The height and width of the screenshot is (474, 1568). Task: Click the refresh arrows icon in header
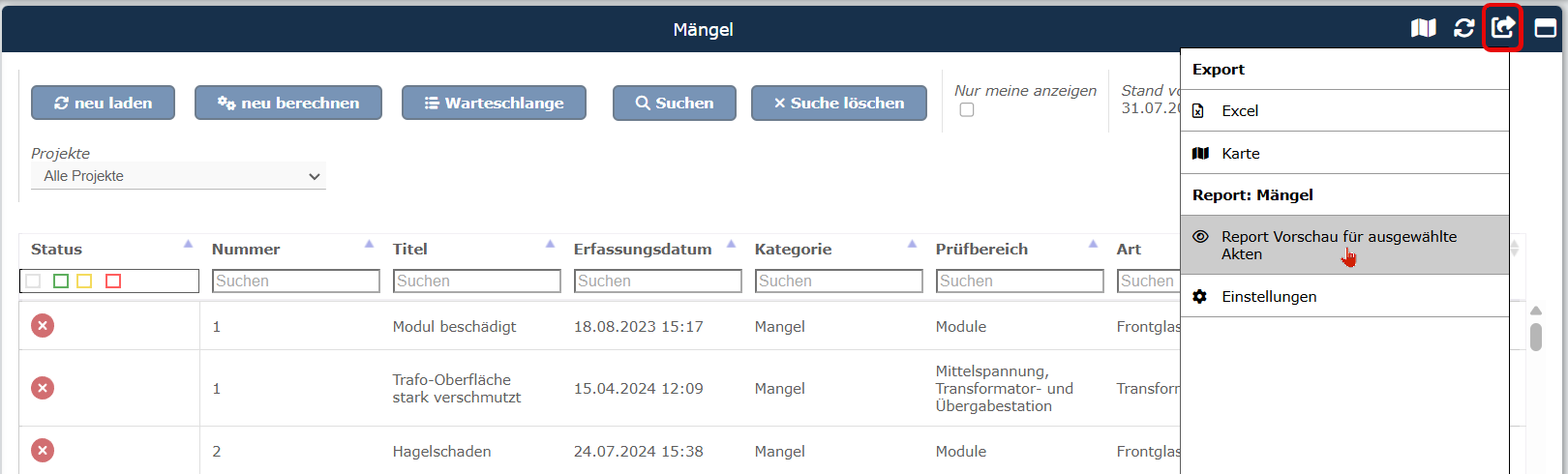[x=1463, y=28]
